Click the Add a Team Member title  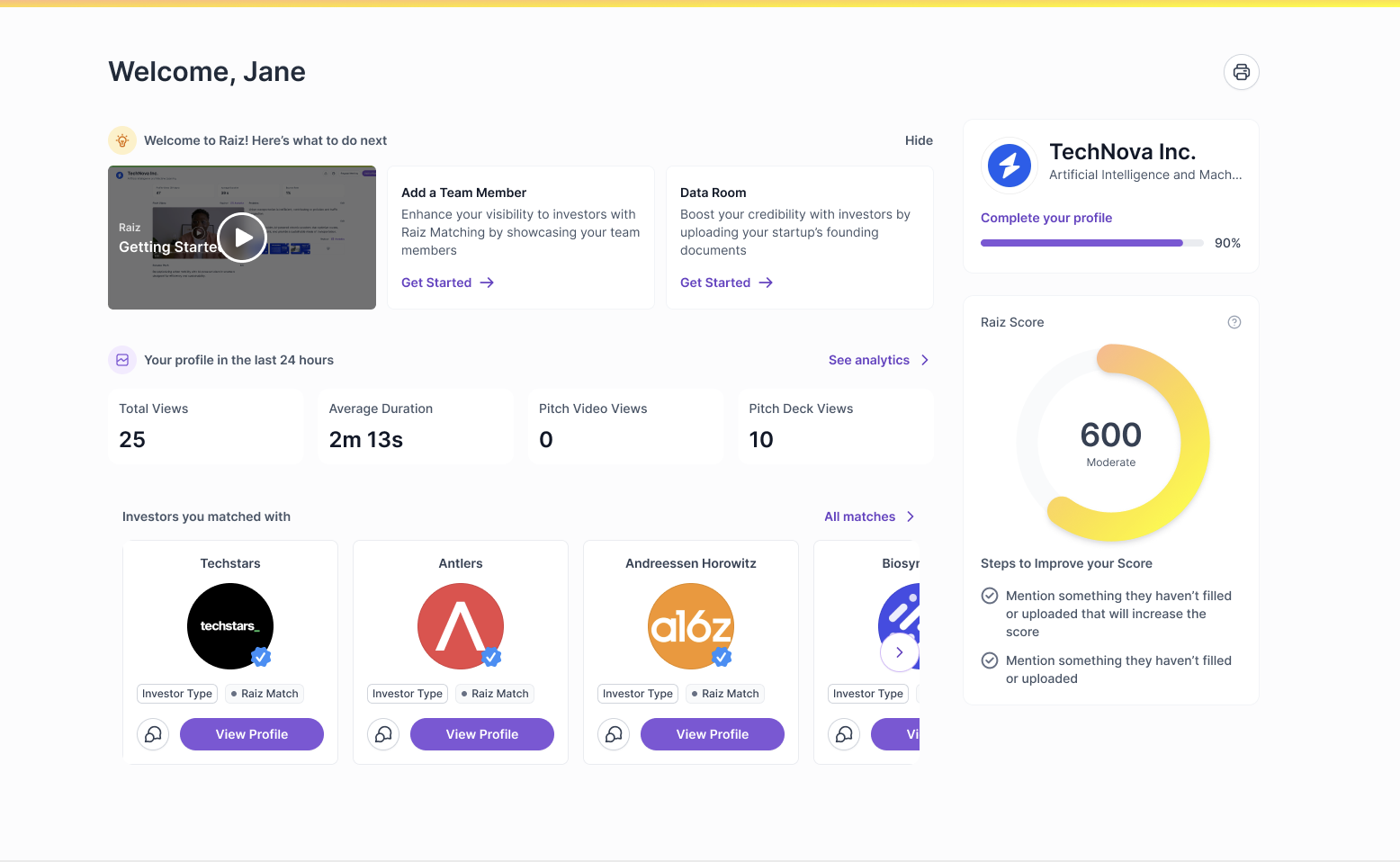pos(463,193)
